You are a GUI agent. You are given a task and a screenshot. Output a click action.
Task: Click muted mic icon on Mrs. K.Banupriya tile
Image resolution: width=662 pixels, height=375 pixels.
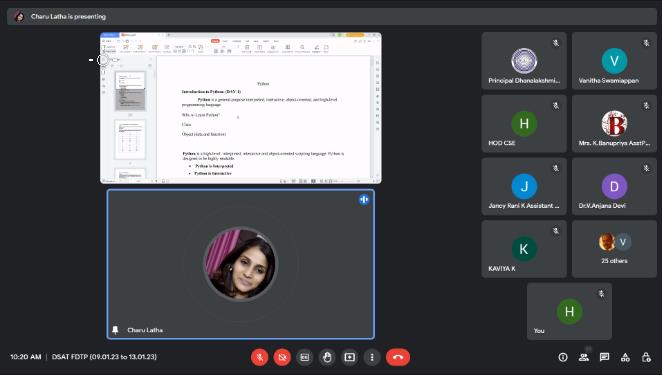pos(646,106)
